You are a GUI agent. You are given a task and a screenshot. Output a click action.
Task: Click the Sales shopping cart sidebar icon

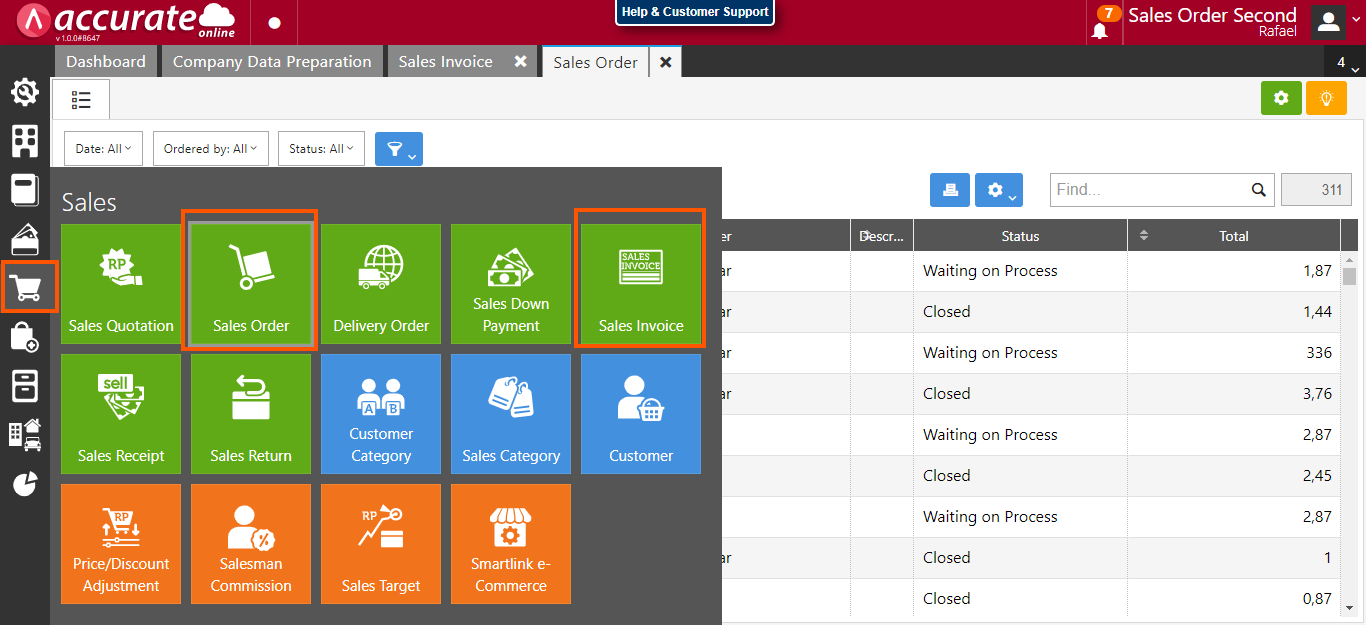click(x=27, y=288)
